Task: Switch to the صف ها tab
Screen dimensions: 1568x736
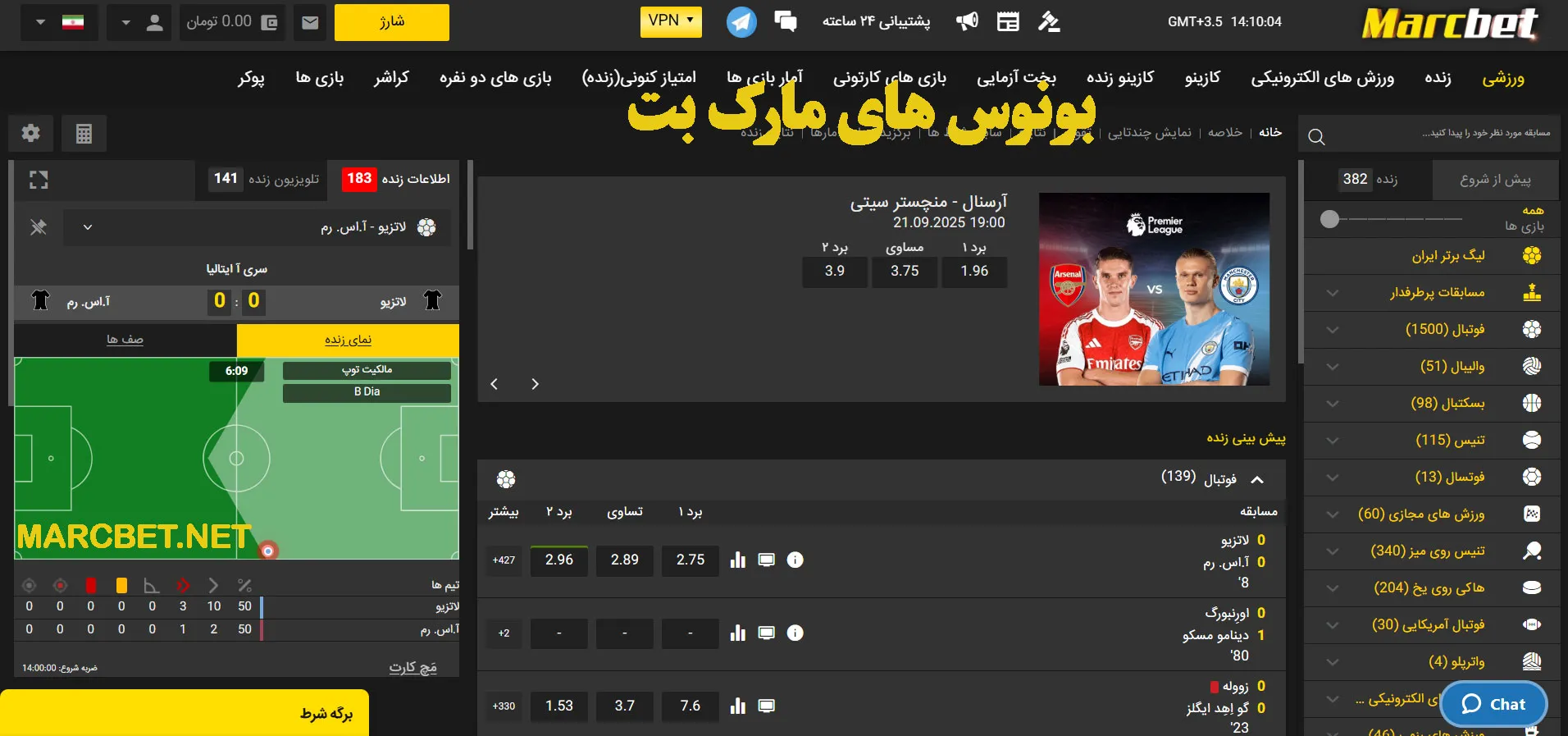Action: point(125,340)
